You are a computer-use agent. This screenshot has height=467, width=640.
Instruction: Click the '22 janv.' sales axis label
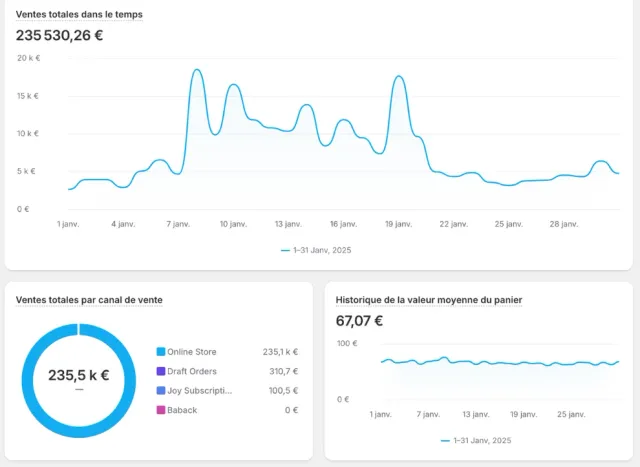point(453,224)
